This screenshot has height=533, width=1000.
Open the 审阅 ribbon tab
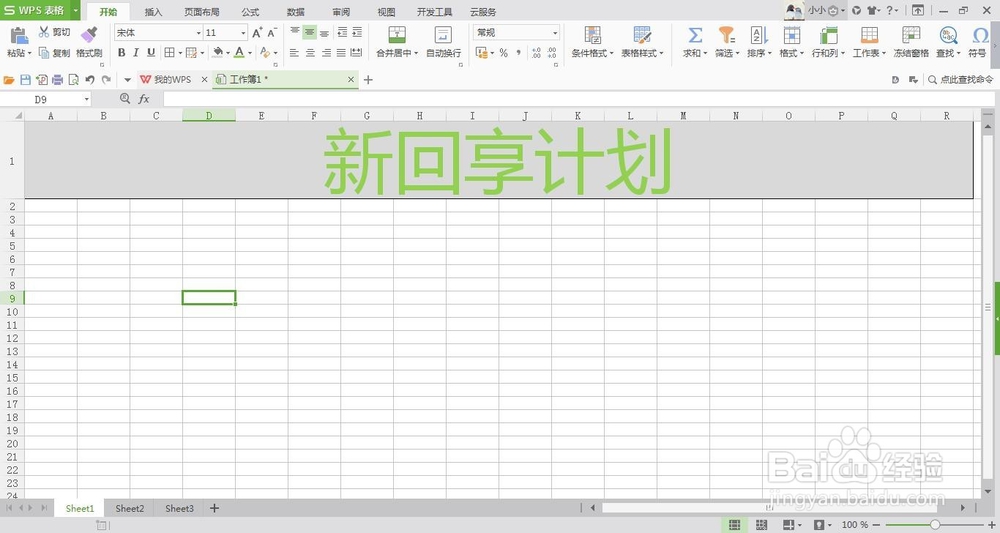[x=341, y=11]
